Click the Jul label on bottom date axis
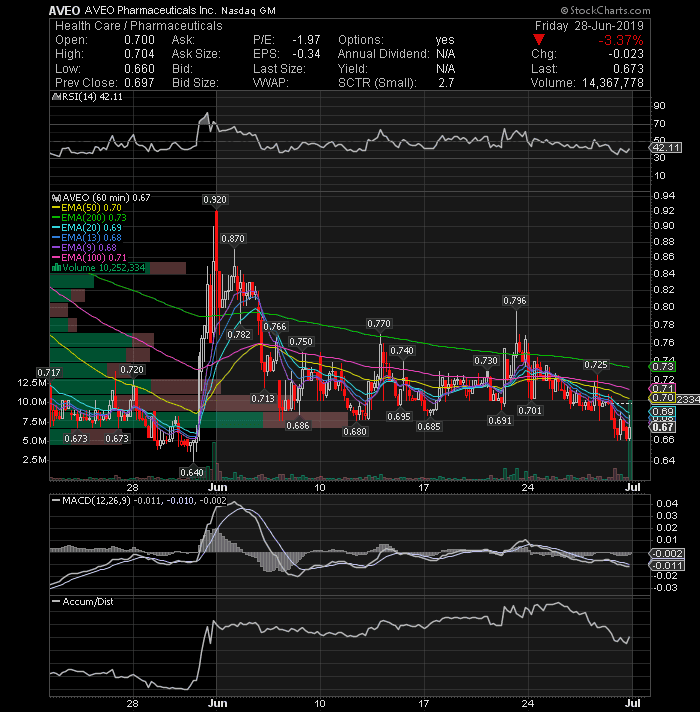 632,703
